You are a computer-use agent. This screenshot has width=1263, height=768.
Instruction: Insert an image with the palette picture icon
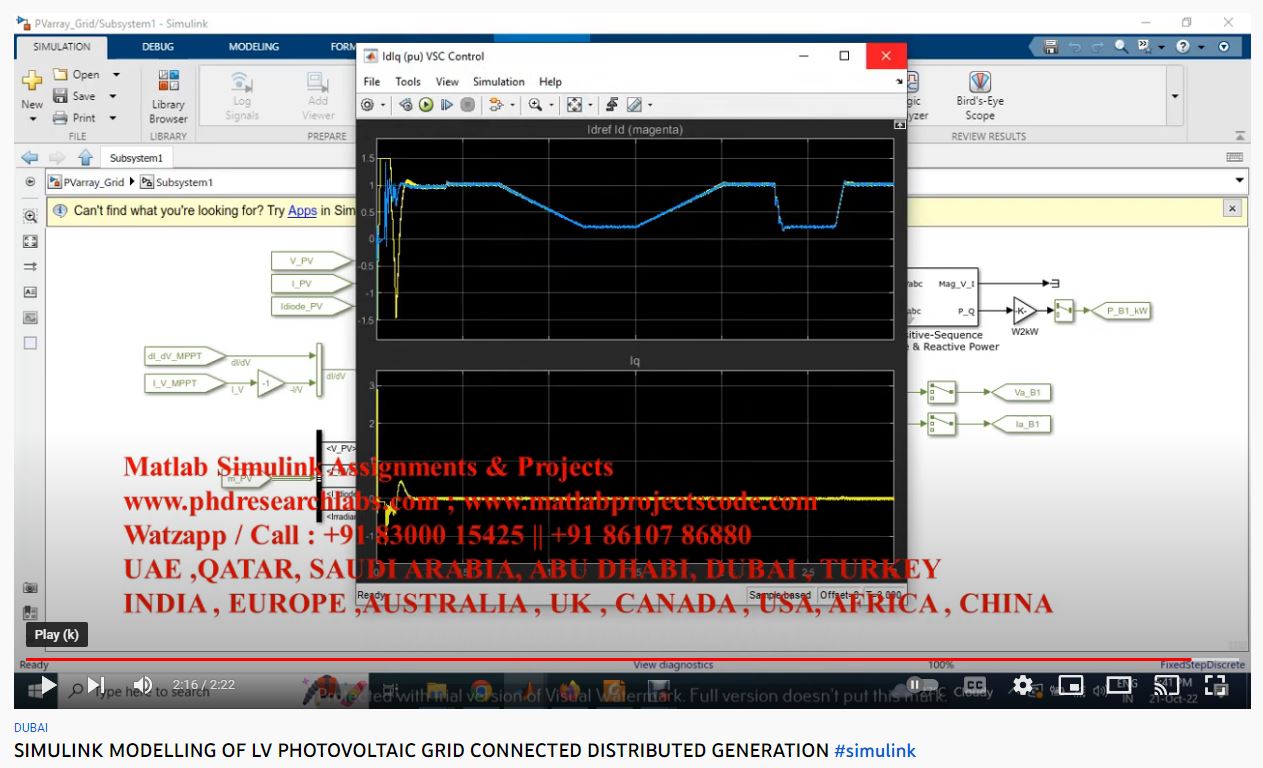point(30,318)
